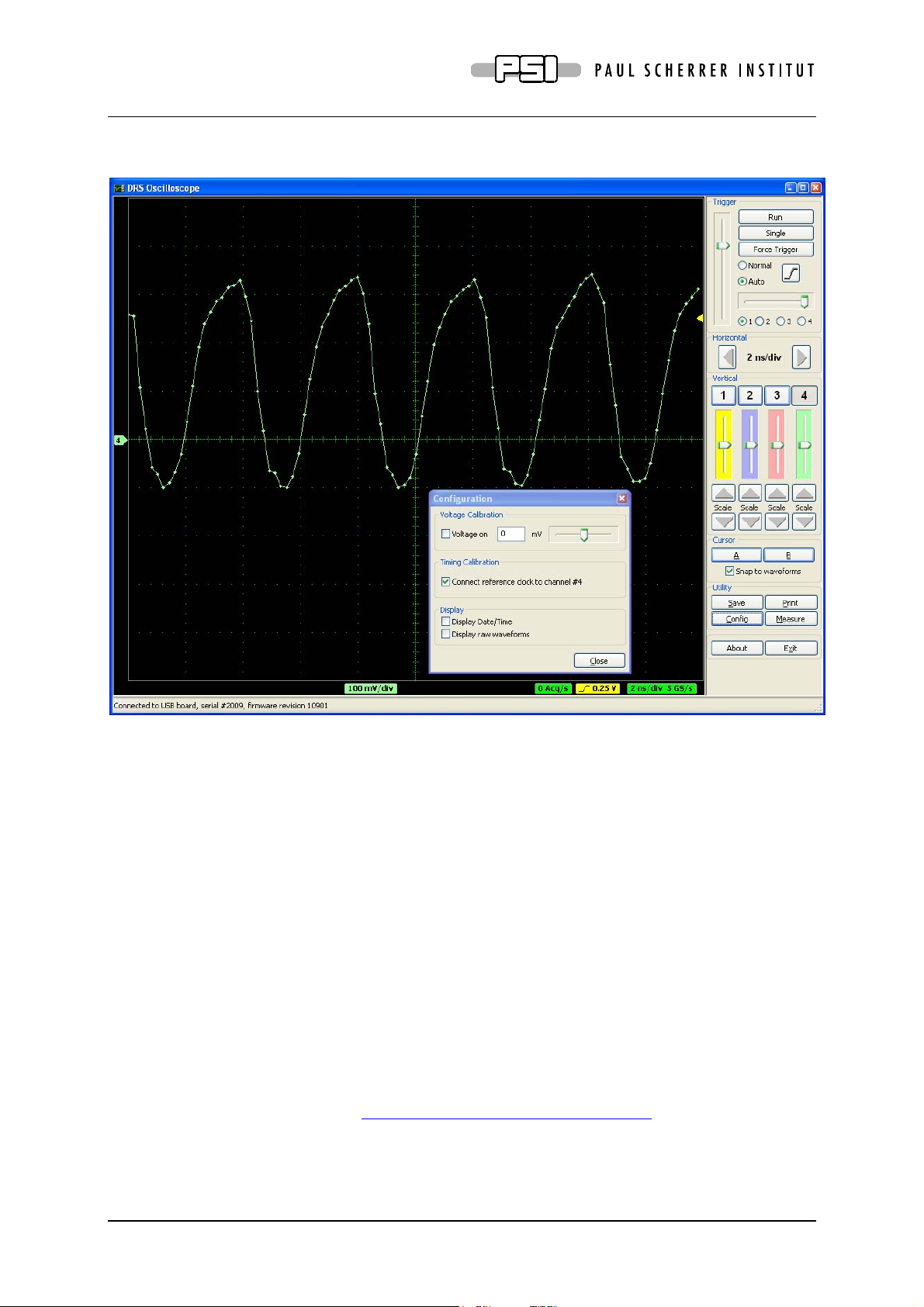
Task: Enable Display raw waveforms checkbox
Action: point(445,634)
